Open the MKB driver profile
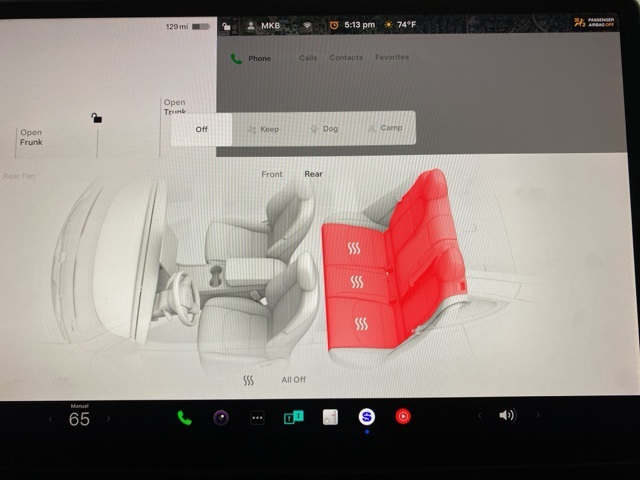This screenshot has width=640, height=480. 263,25
